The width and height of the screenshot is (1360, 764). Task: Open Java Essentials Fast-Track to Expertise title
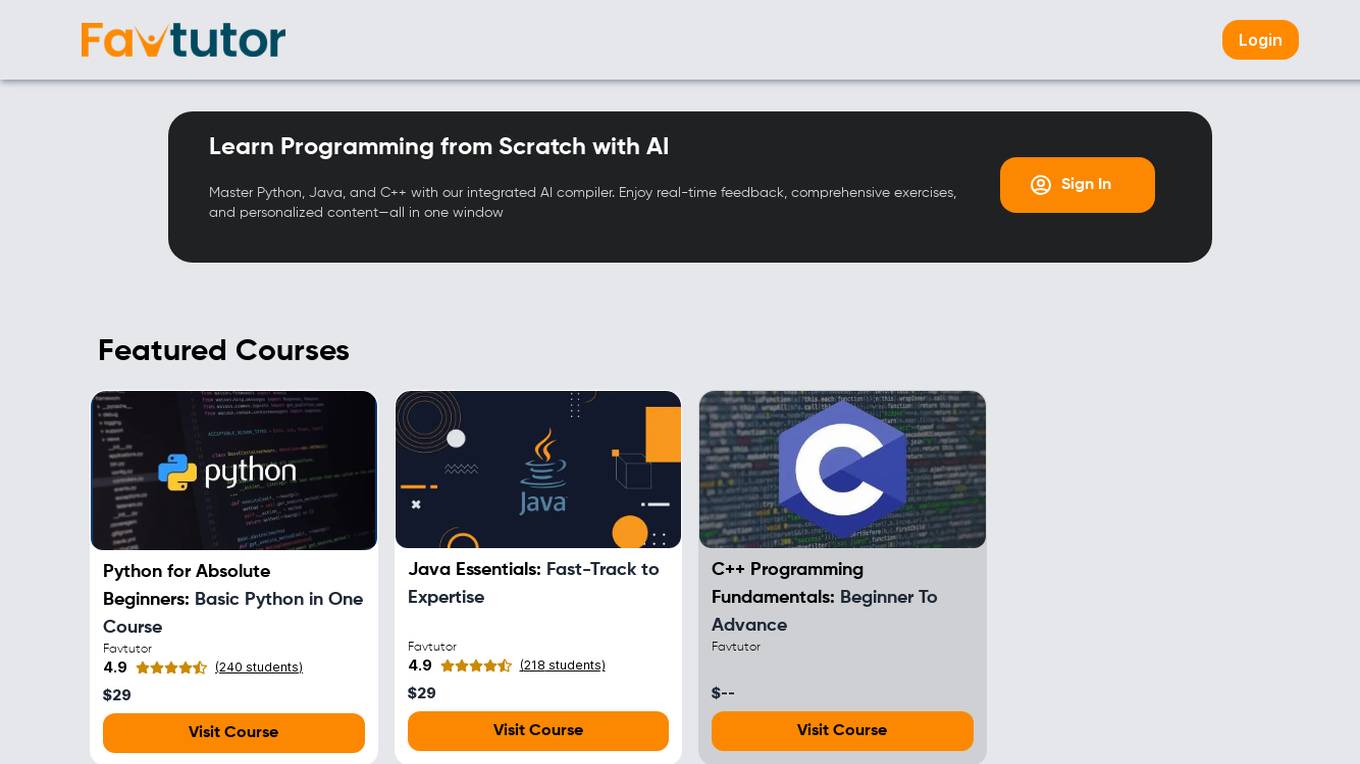534,583
